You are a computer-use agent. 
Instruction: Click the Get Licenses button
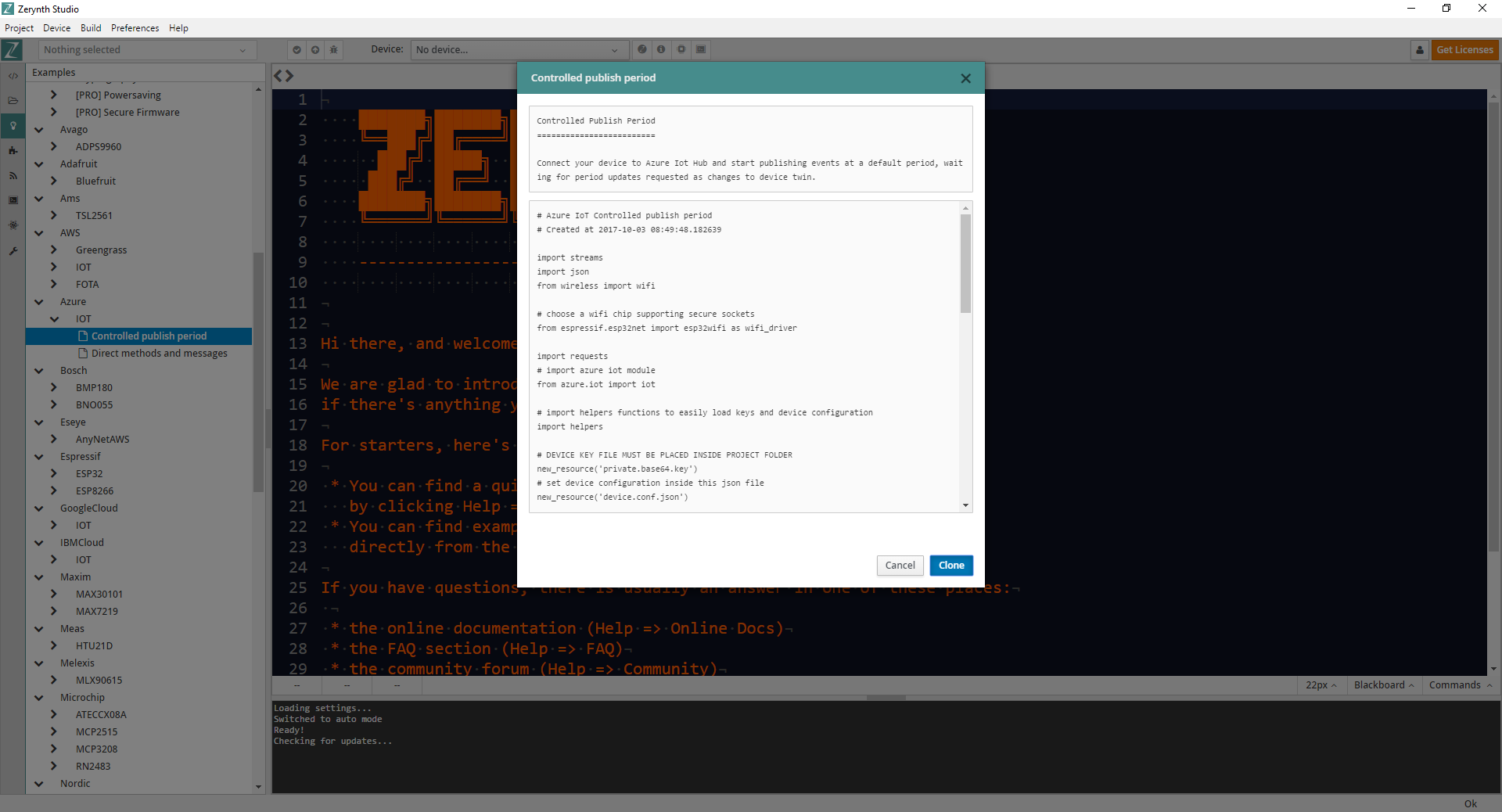[x=1464, y=50]
